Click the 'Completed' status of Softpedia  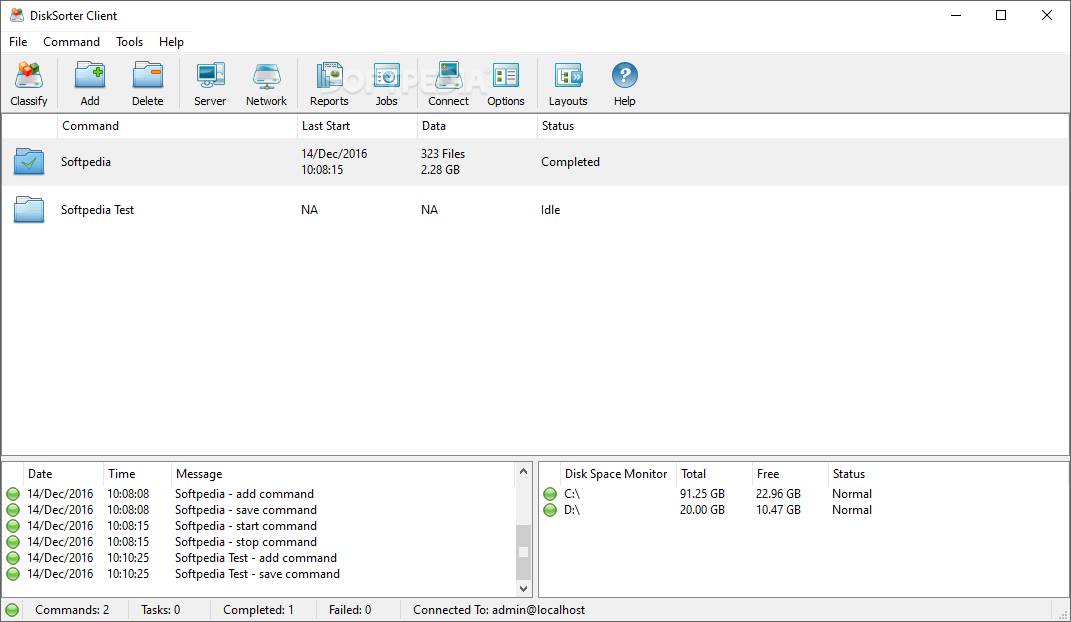click(570, 162)
